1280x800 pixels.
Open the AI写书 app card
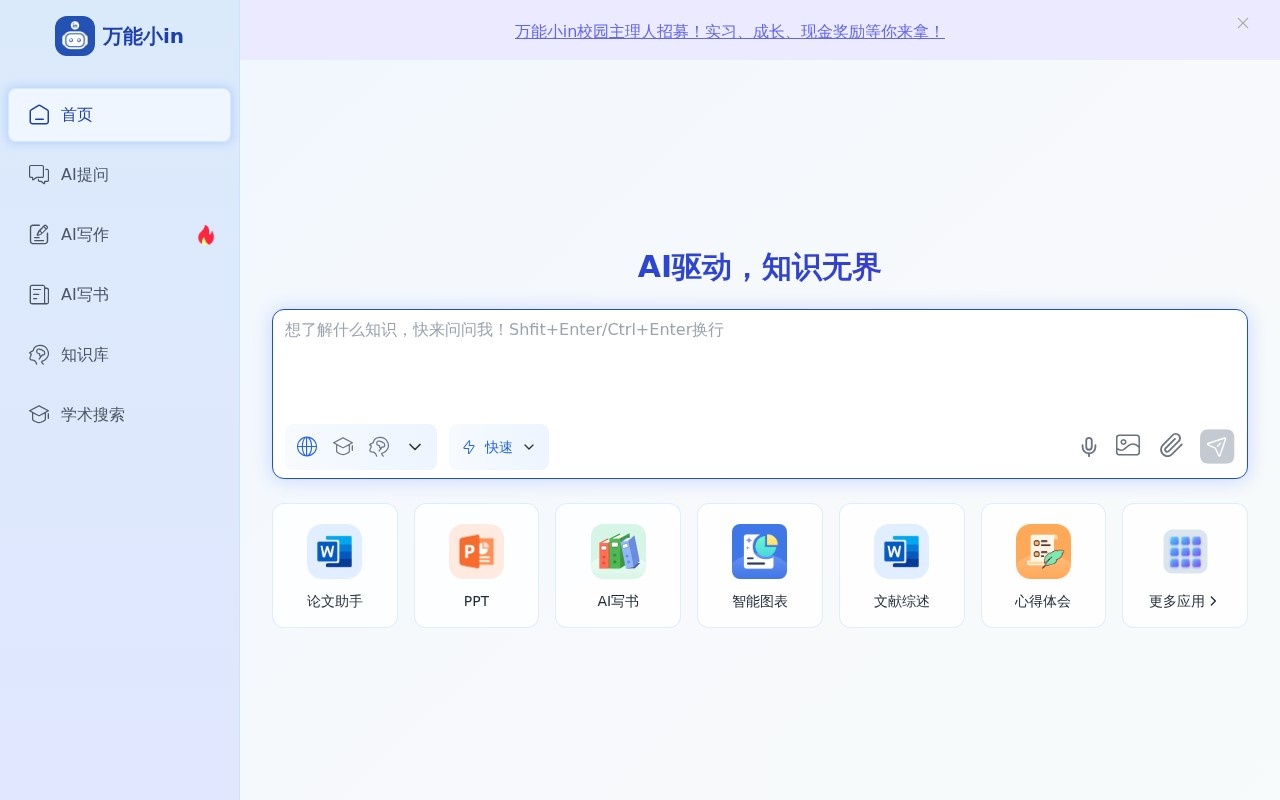pyautogui.click(x=618, y=566)
